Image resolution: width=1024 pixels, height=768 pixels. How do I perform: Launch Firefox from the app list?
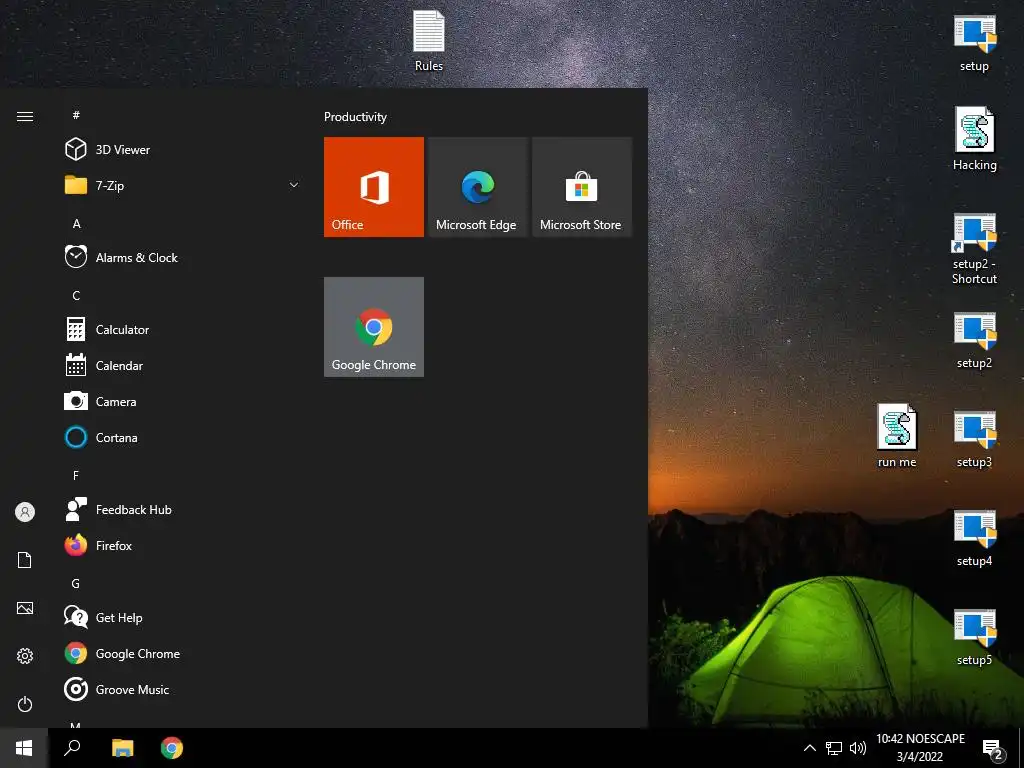pos(182,545)
